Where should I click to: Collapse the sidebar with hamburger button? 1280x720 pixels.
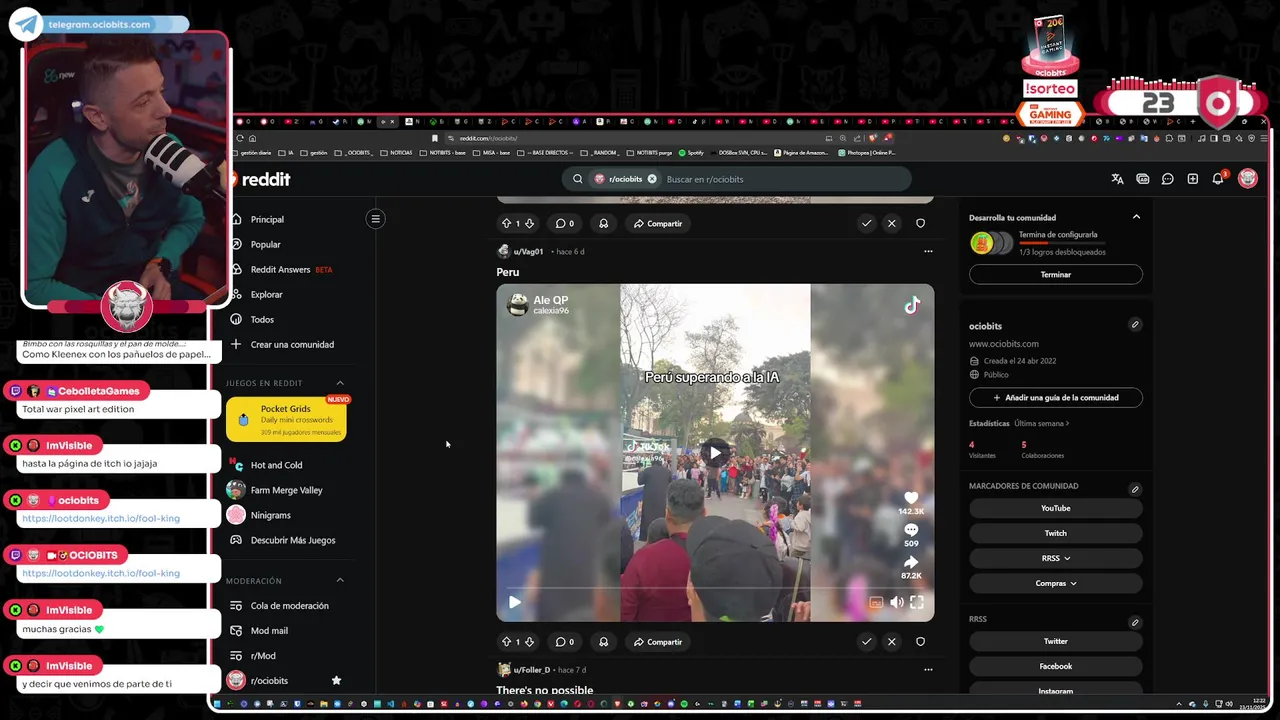tap(376, 218)
